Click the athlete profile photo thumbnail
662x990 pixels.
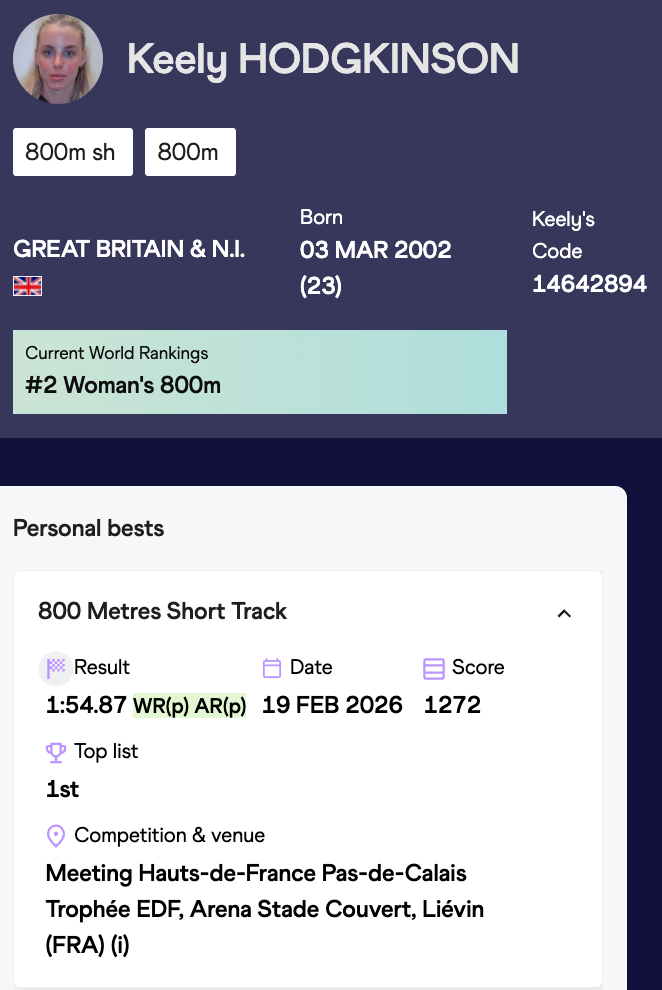[x=58, y=59]
